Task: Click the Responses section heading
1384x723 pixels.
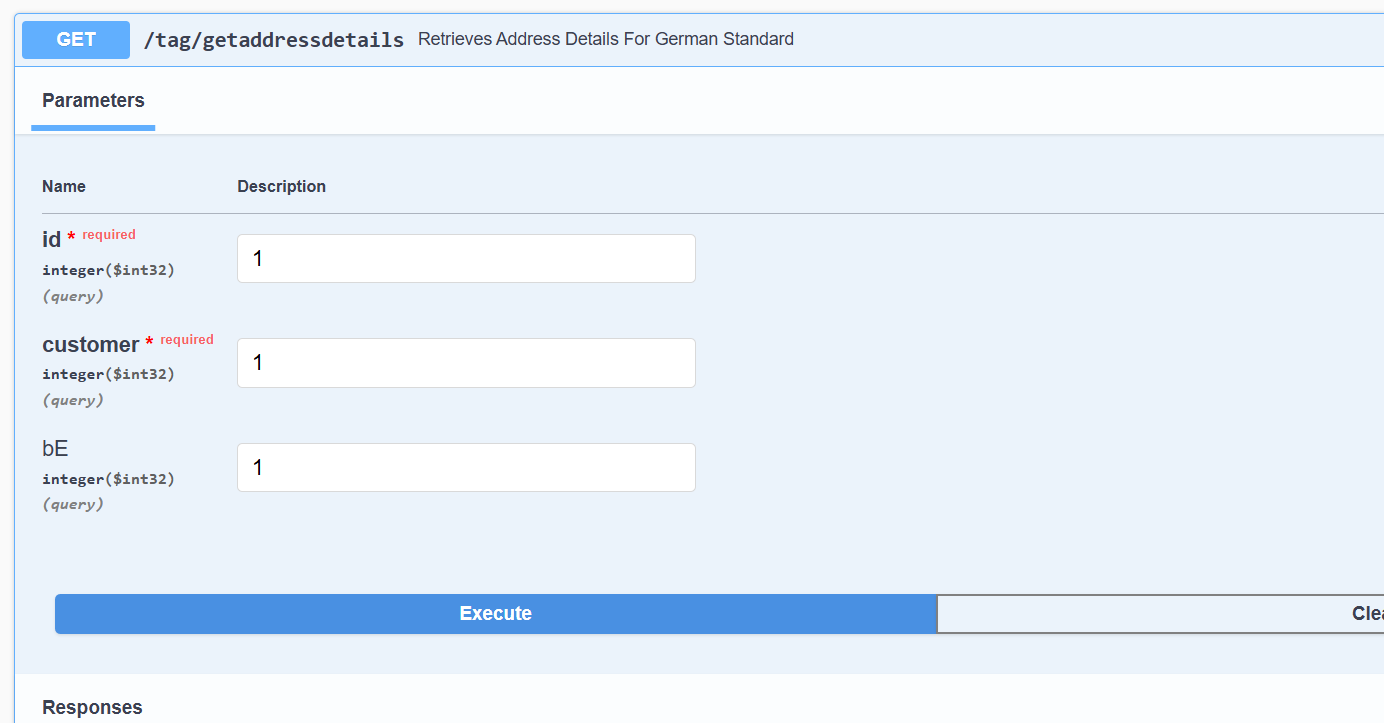Action: coord(92,707)
